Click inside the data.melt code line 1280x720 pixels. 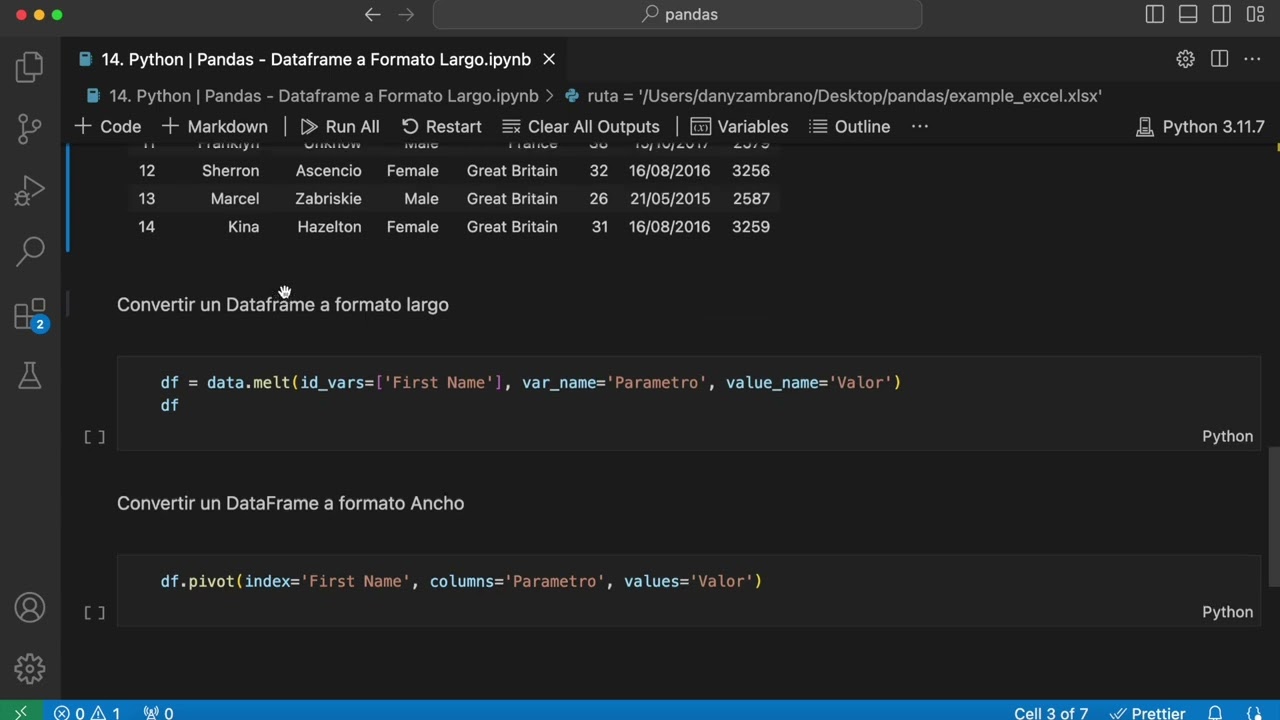(x=530, y=382)
